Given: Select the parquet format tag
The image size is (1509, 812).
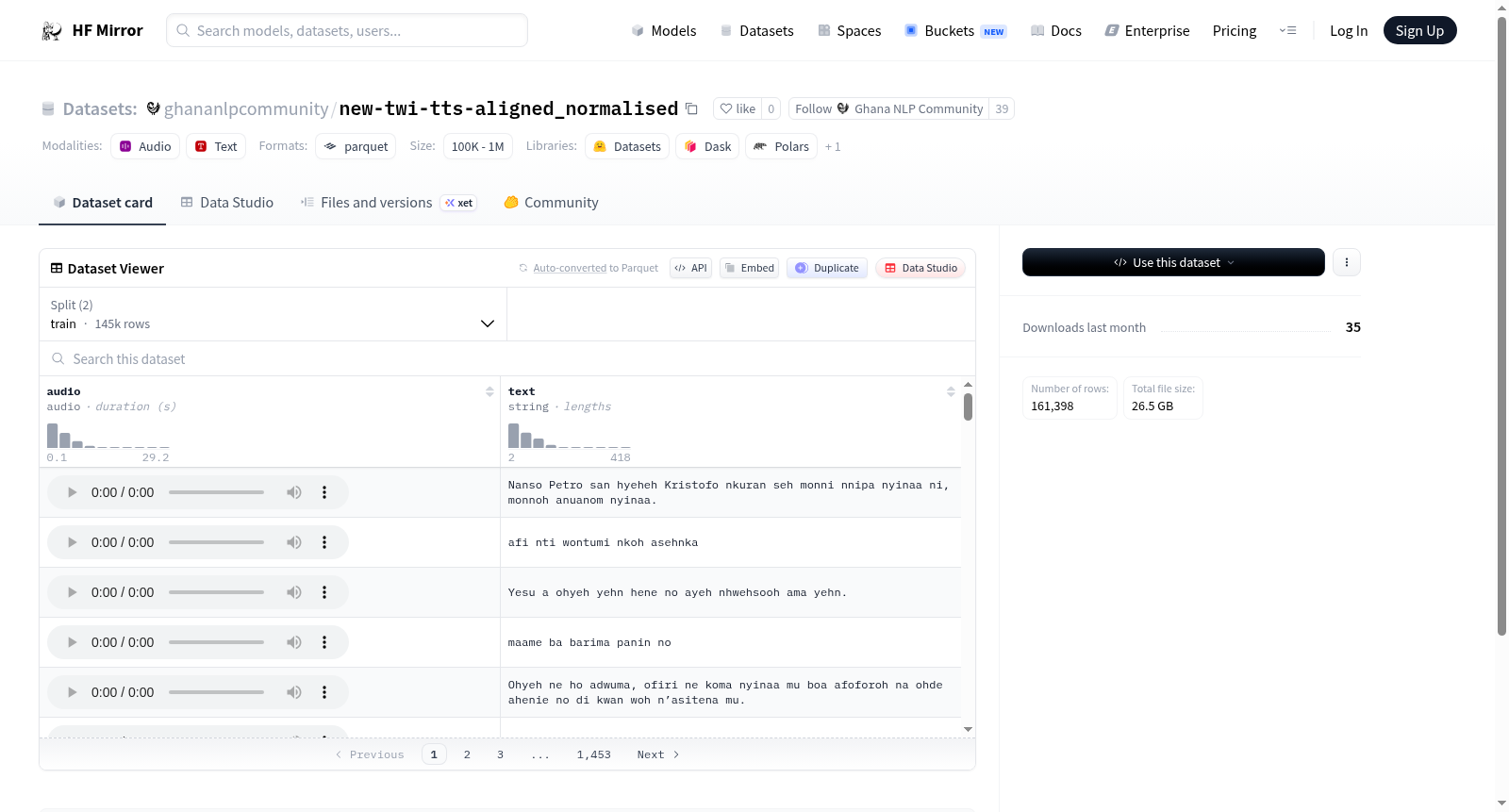Looking at the screenshot, I should pos(356,146).
